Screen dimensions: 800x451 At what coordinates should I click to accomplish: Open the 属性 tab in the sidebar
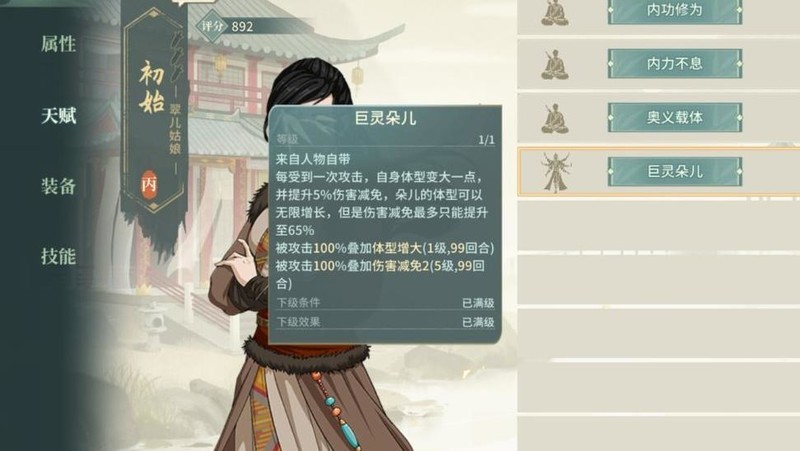pos(58,44)
